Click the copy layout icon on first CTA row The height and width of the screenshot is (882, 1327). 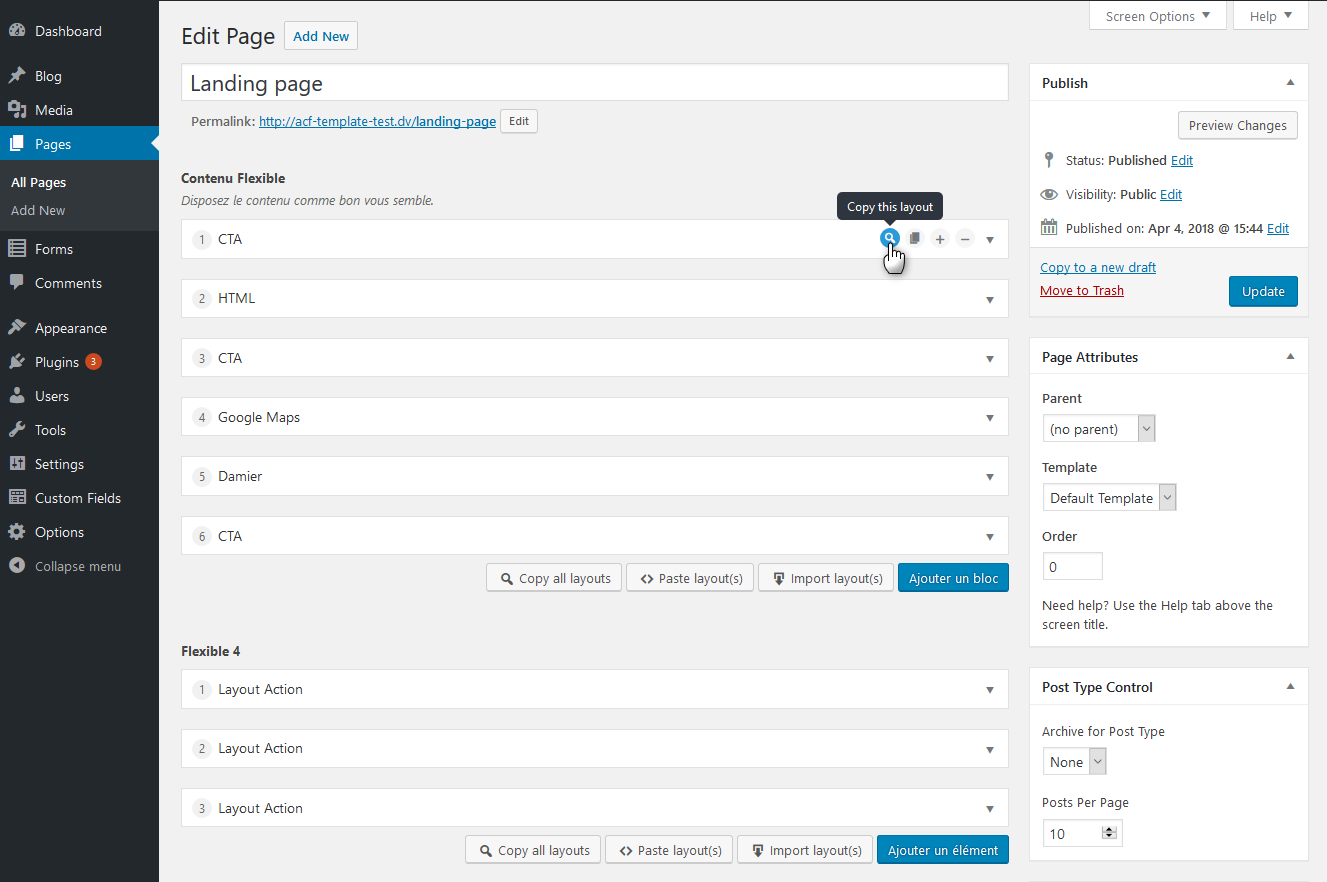[889, 238]
